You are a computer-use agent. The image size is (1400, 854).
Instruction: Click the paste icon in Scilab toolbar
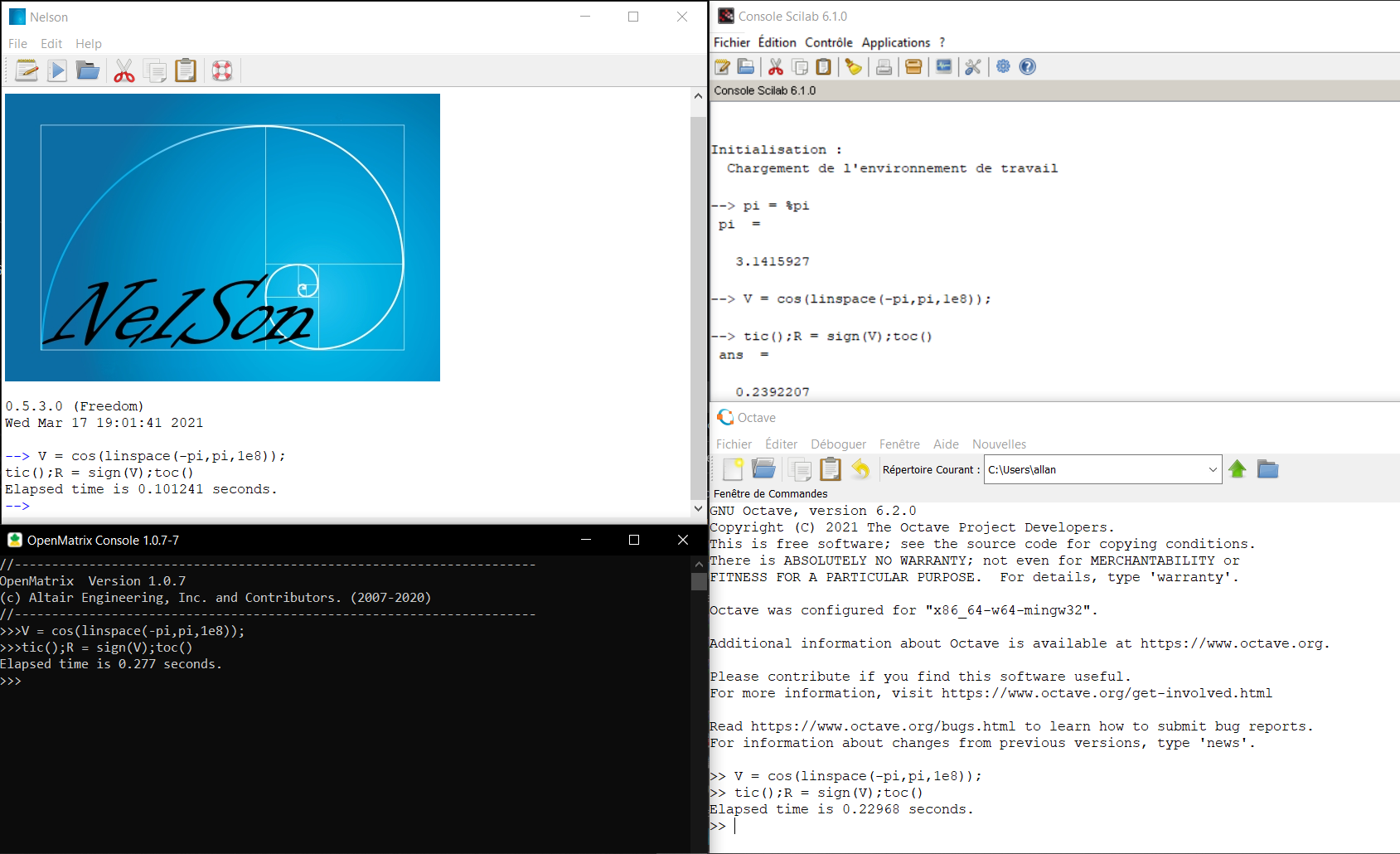823,67
